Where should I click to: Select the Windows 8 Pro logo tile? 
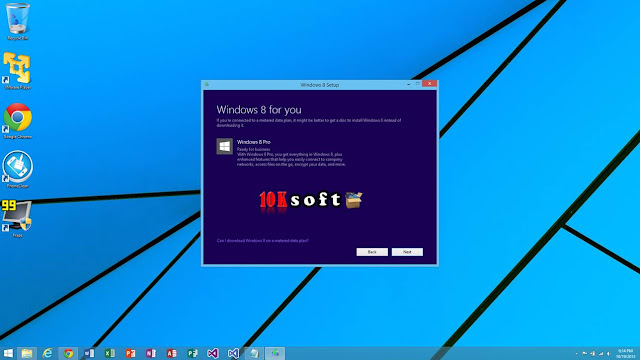click(x=224, y=146)
